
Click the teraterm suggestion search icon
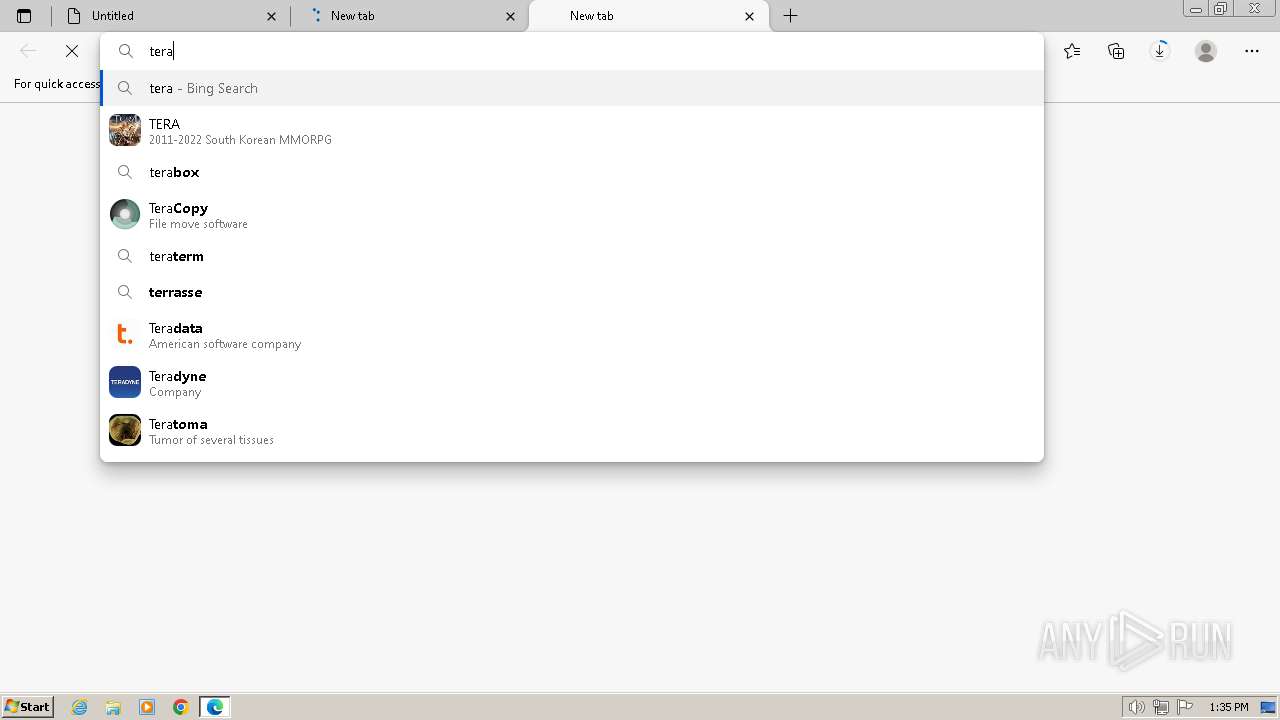pos(125,256)
